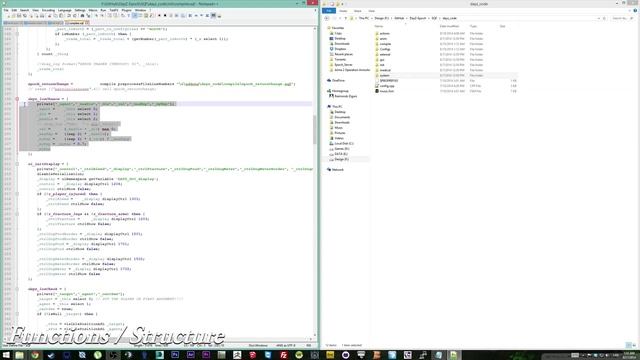This screenshot has height=360, width=640.
Task: Open OneDrive in Explorer navigation pane
Action: 338,80
